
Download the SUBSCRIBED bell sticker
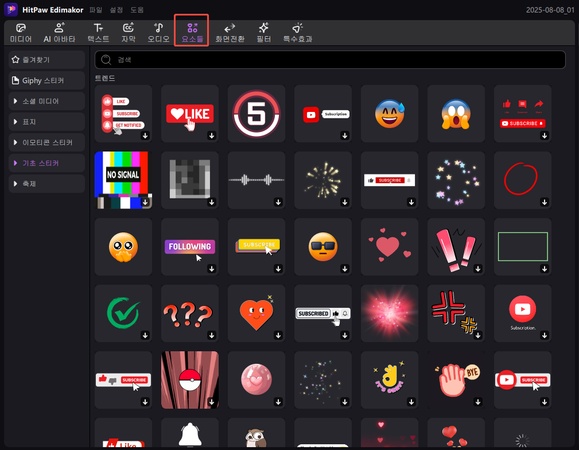(345, 335)
